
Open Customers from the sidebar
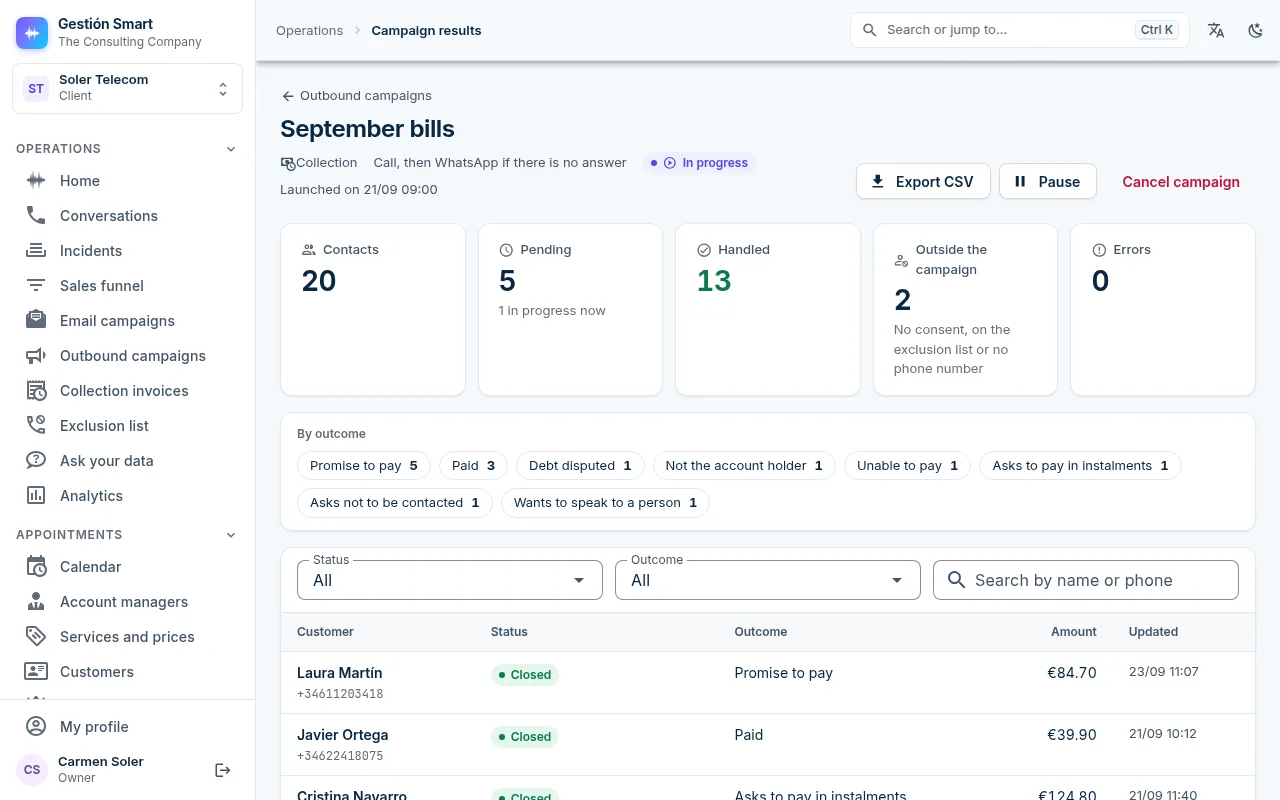127,672
